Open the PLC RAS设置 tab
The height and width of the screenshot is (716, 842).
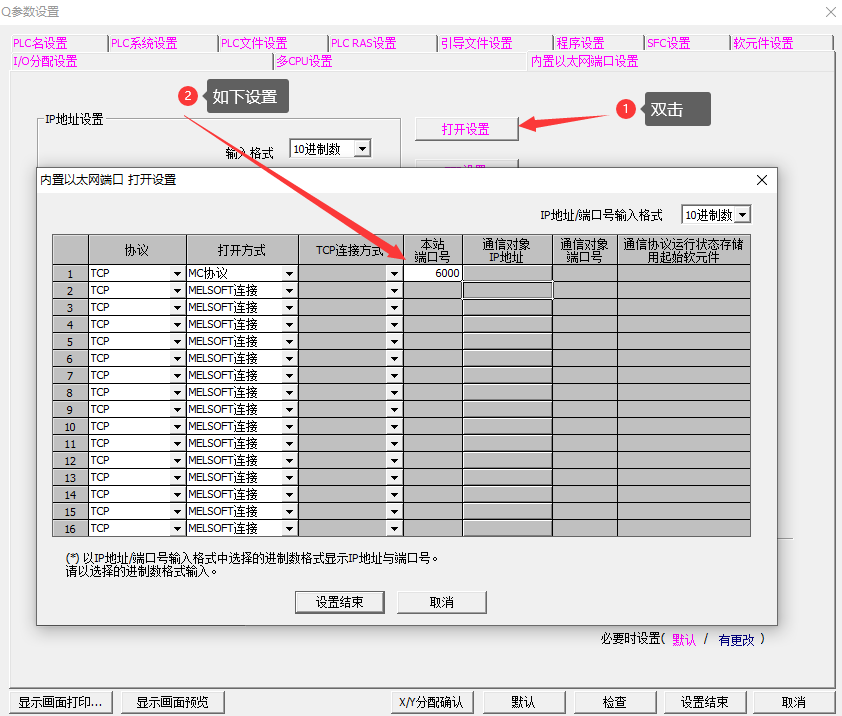[363, 43]
